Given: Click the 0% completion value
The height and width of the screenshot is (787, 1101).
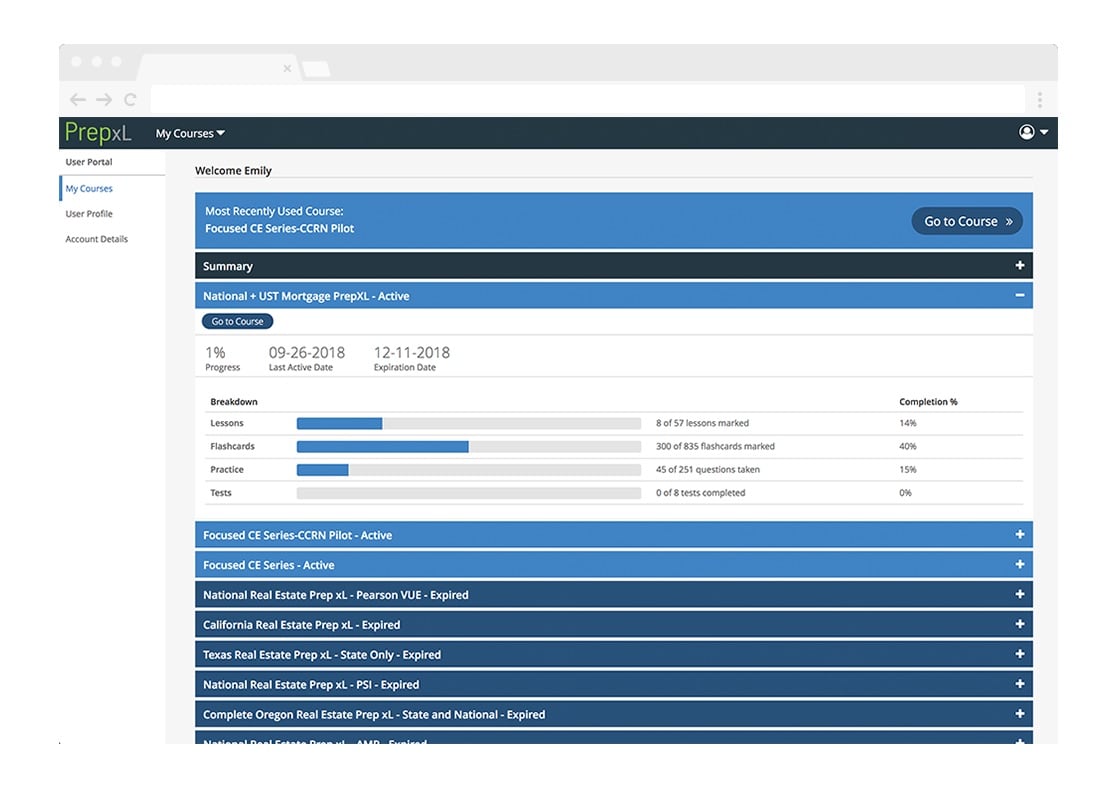Looking at the screenshot, I should [x=905, y=493].
